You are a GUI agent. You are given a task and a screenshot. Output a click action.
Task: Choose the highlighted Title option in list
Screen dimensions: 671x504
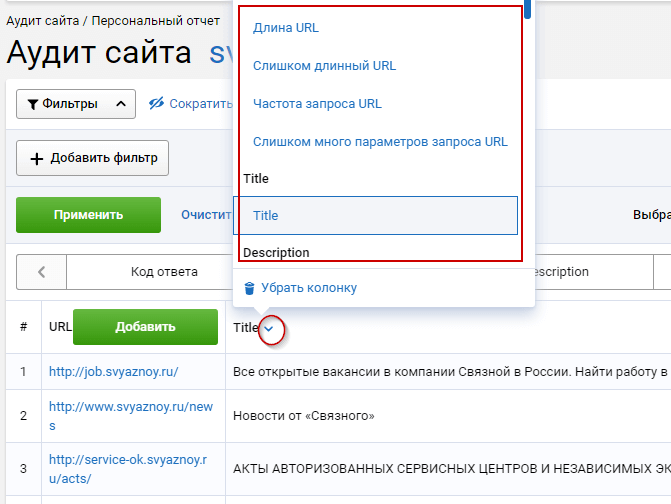point(375,216)
